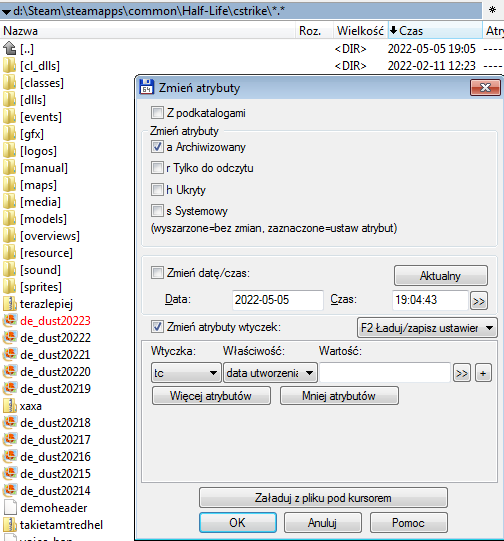Open the path bar directory history arrow
The image size is (504, 541).
coord(6,11)
